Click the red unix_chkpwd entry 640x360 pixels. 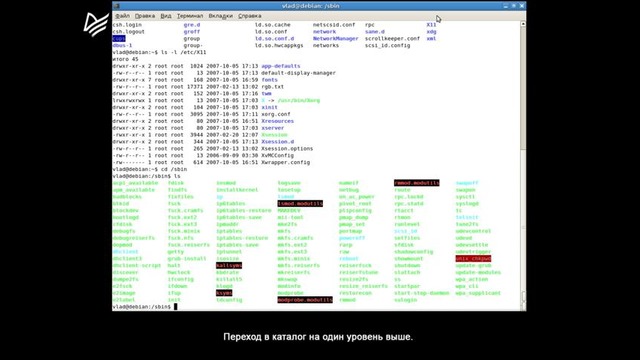pos(473,258)
